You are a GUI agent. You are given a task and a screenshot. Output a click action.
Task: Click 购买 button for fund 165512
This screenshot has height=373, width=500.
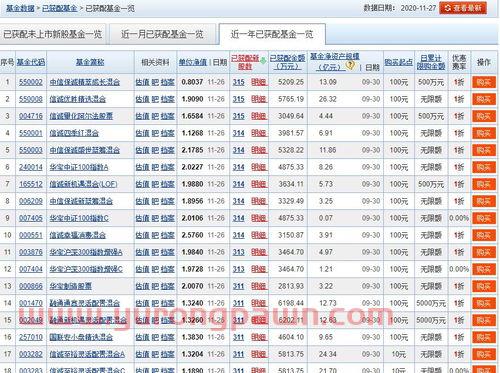click(x=484, y=184)
